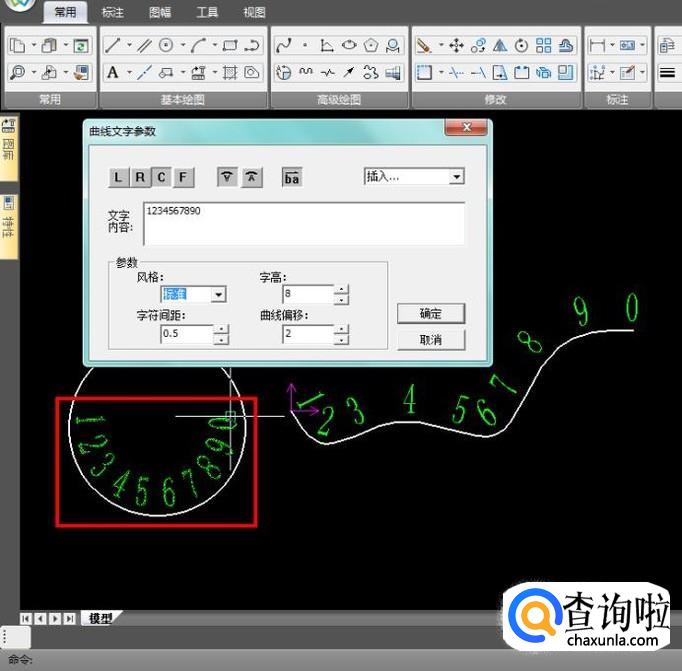Toggle center alignment C button
Screen dimensions: 682x671
[x=161, y=177]
